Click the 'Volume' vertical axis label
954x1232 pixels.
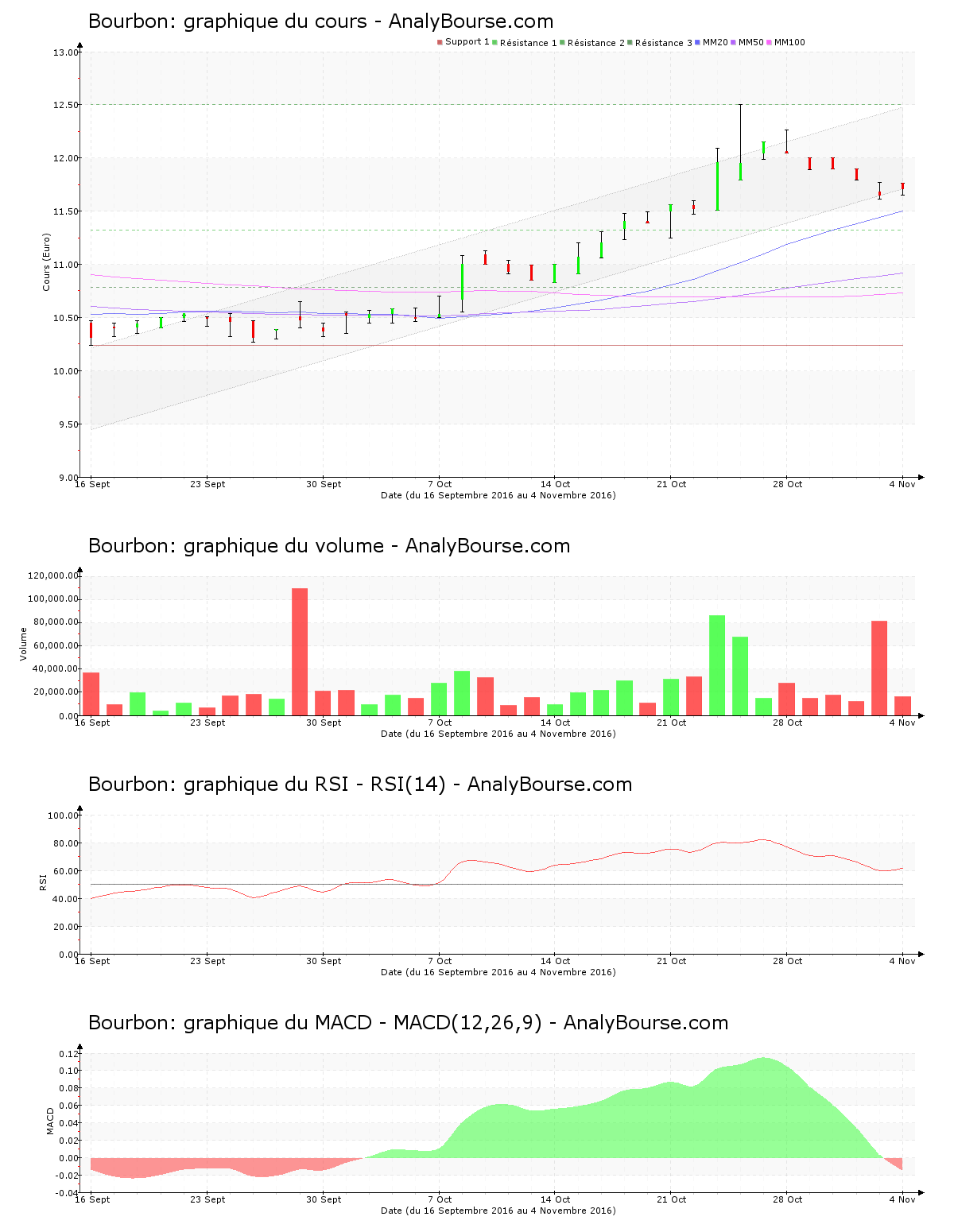coord(23,644)
